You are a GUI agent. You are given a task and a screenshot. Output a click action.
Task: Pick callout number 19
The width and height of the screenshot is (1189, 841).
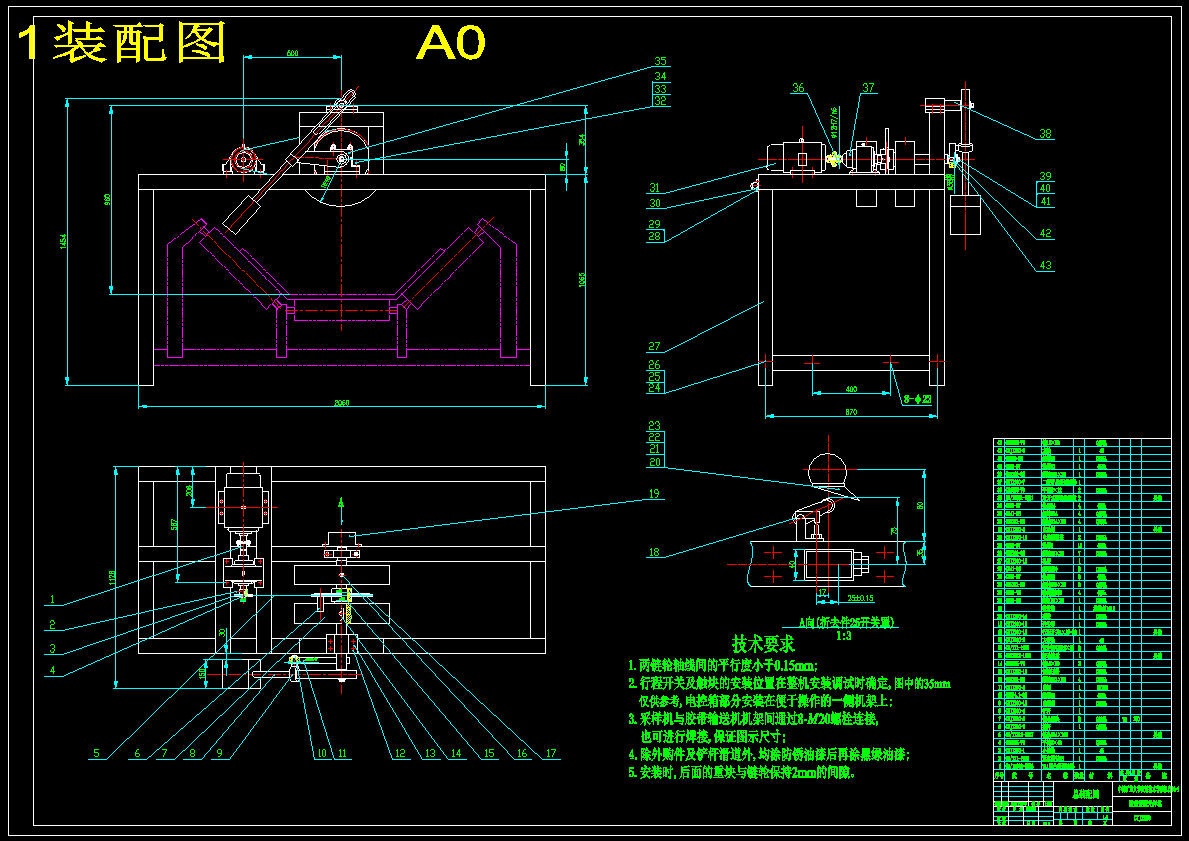[x=654, y=494]
